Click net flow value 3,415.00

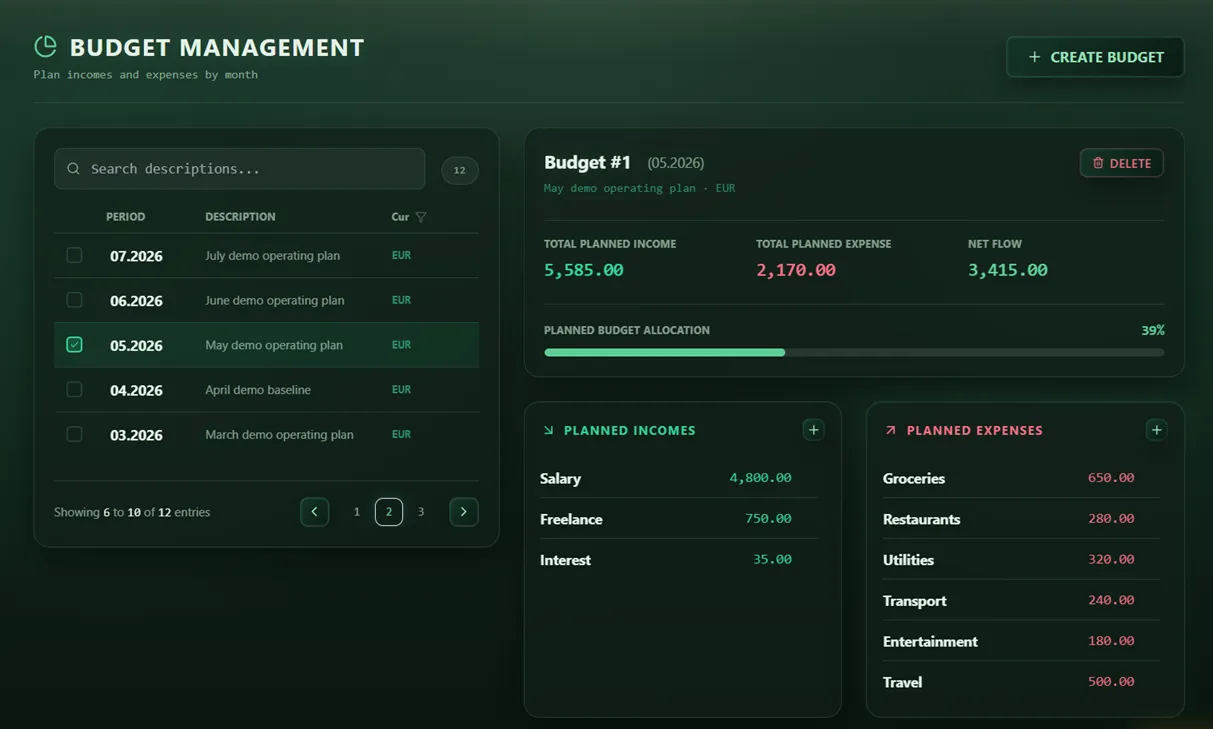tap(1008, 270)
